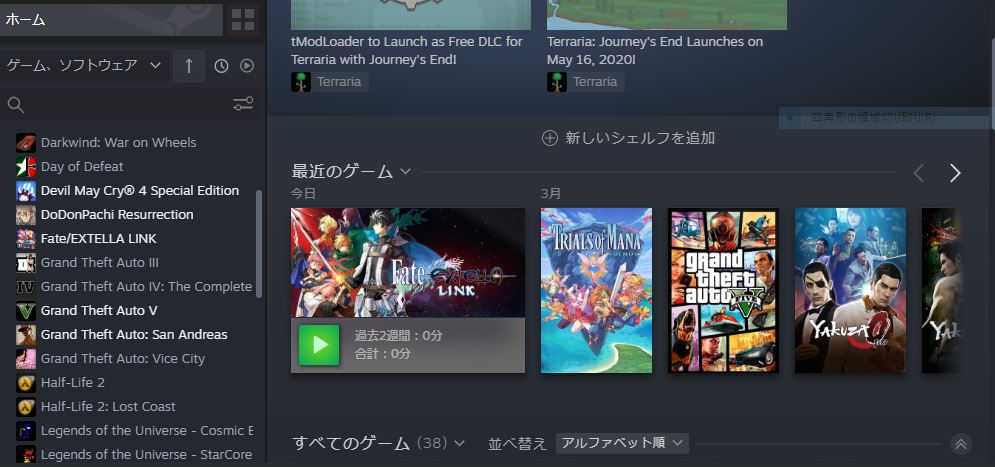
Task: Click the library search magnifier icon
Action: (16, 105)
